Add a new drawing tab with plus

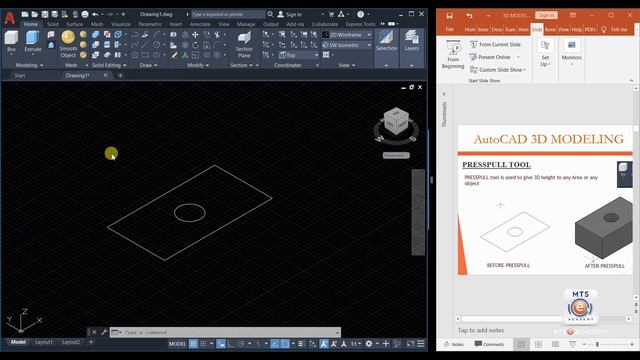click(120, 76)
